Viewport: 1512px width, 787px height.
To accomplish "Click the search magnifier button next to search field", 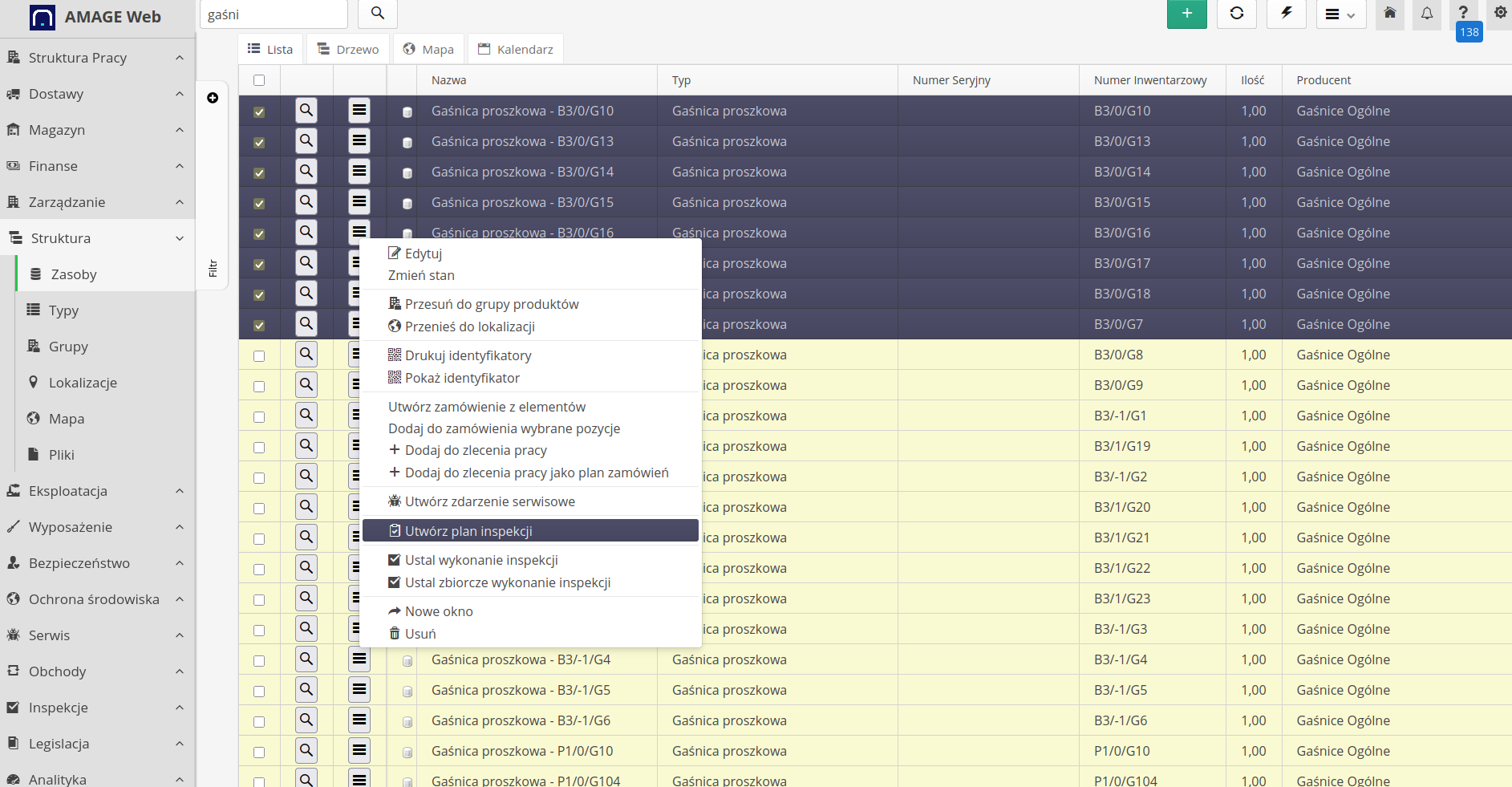I will click(x=378, y=14).
